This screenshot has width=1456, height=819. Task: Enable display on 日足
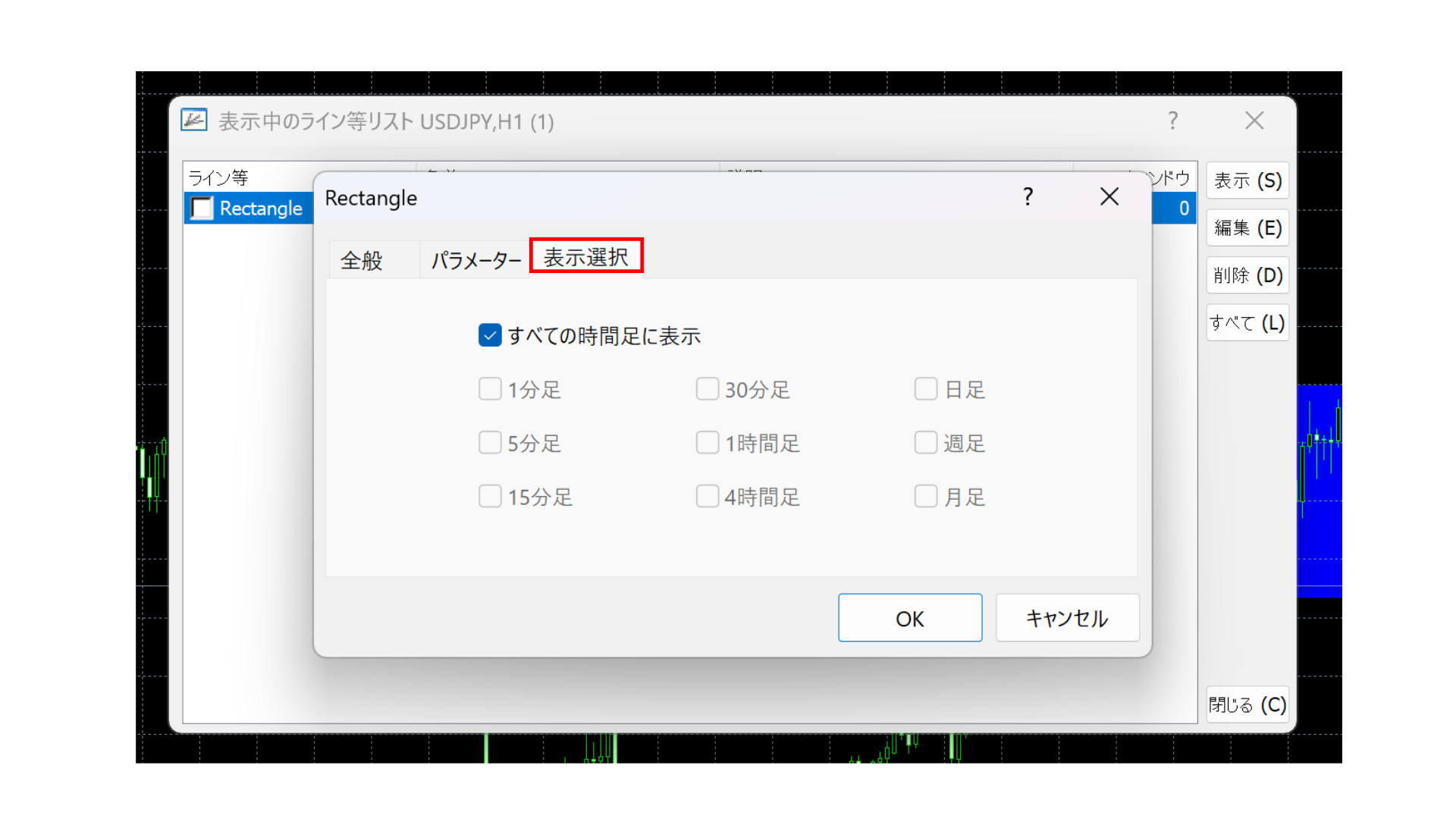[926, 388]
